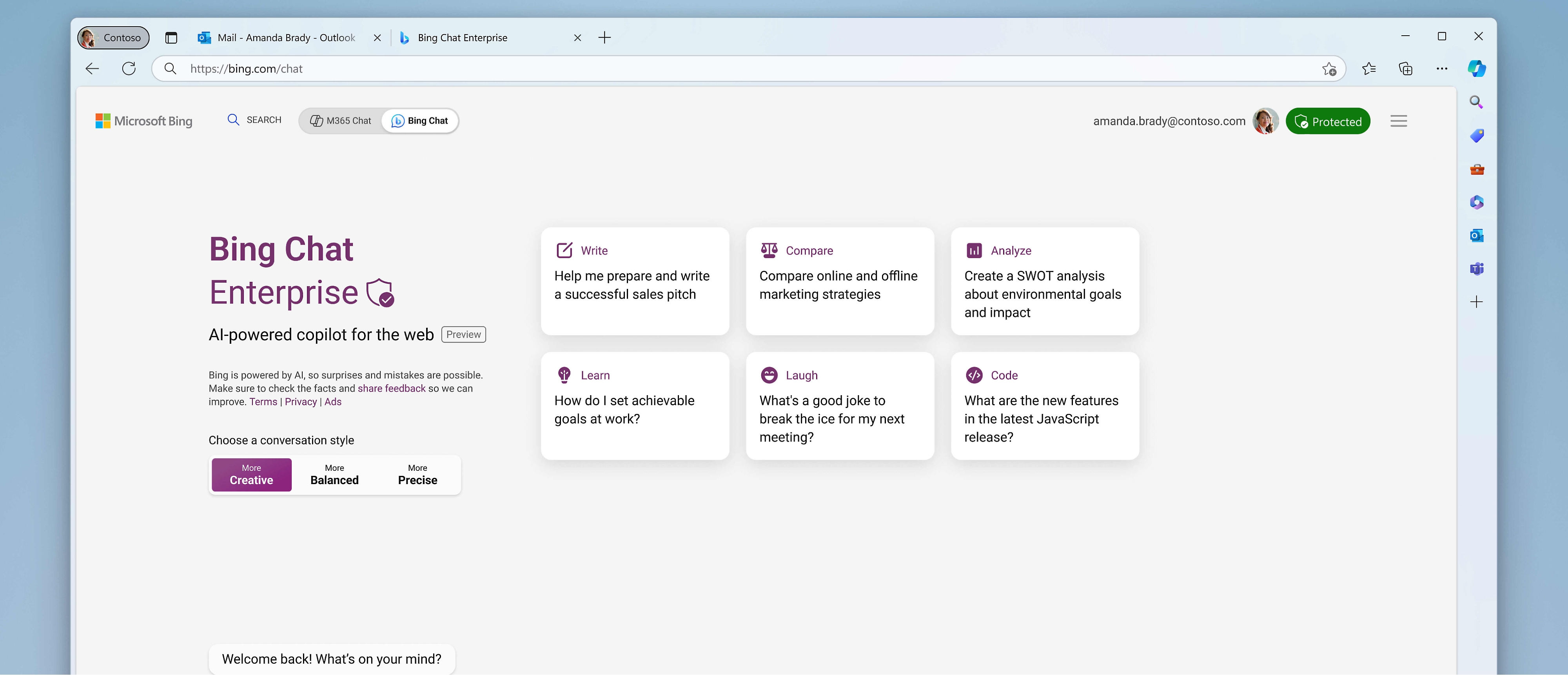The image size is (1568, 675).
Task: Open browser Settings and more menu
Action: click(x=1442, y=69)
